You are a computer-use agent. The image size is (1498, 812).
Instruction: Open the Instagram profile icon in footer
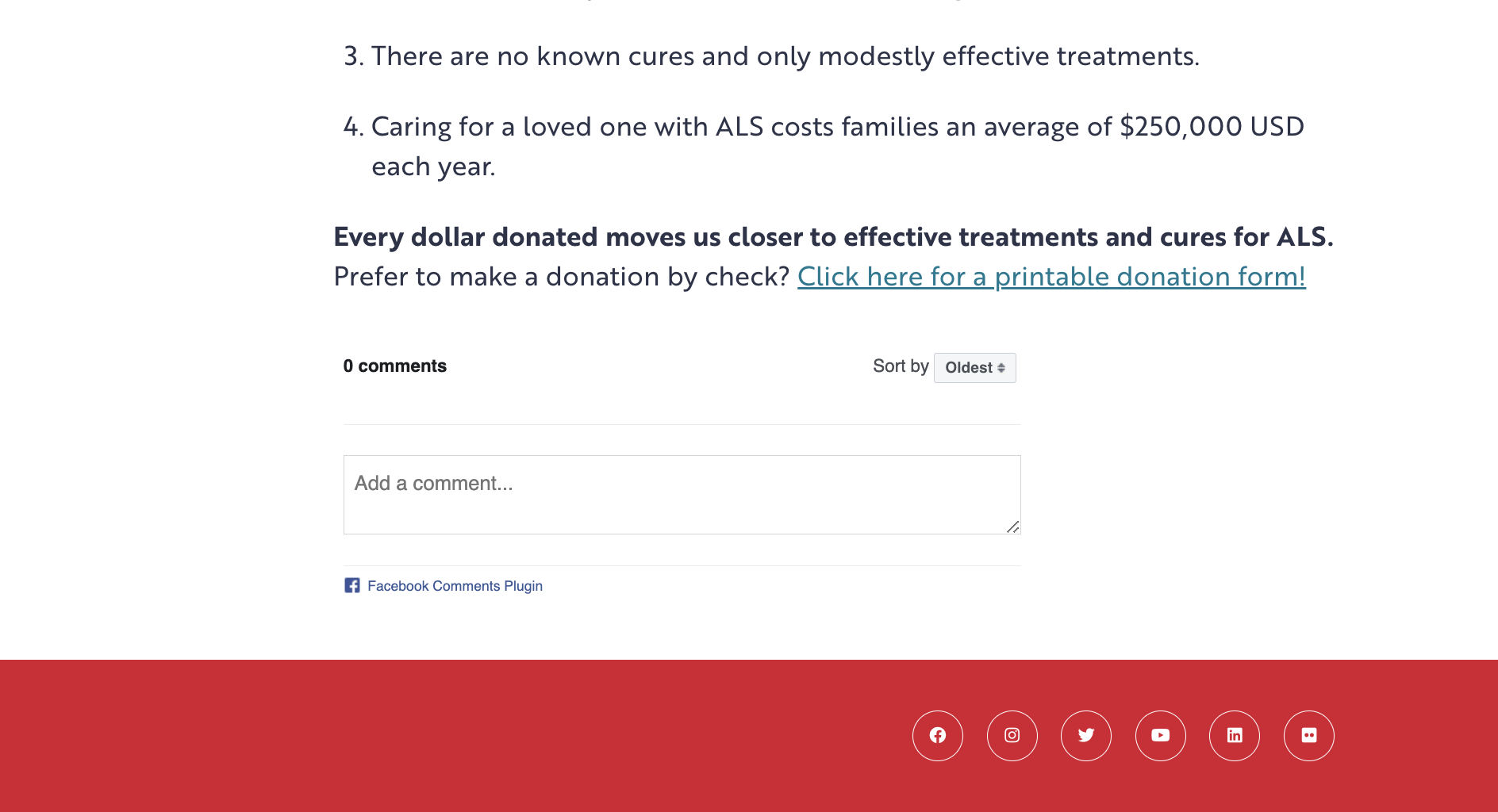[1012, 736]
